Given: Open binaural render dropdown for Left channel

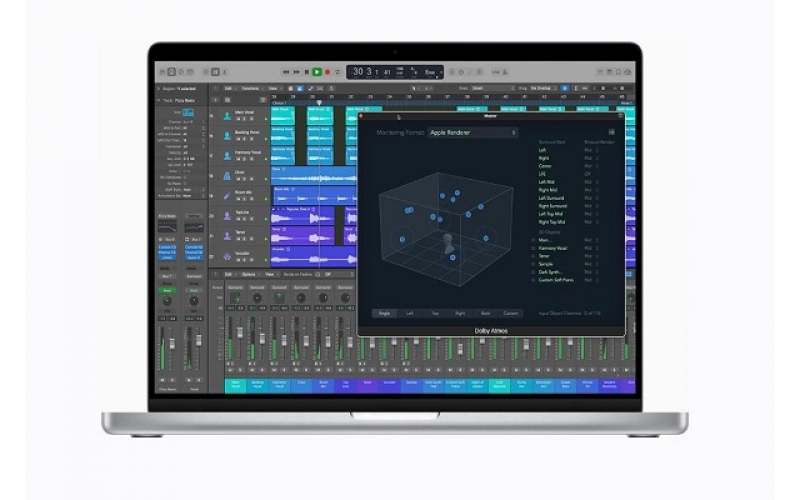Looking at the screenshot, I should tap(591, 150).
